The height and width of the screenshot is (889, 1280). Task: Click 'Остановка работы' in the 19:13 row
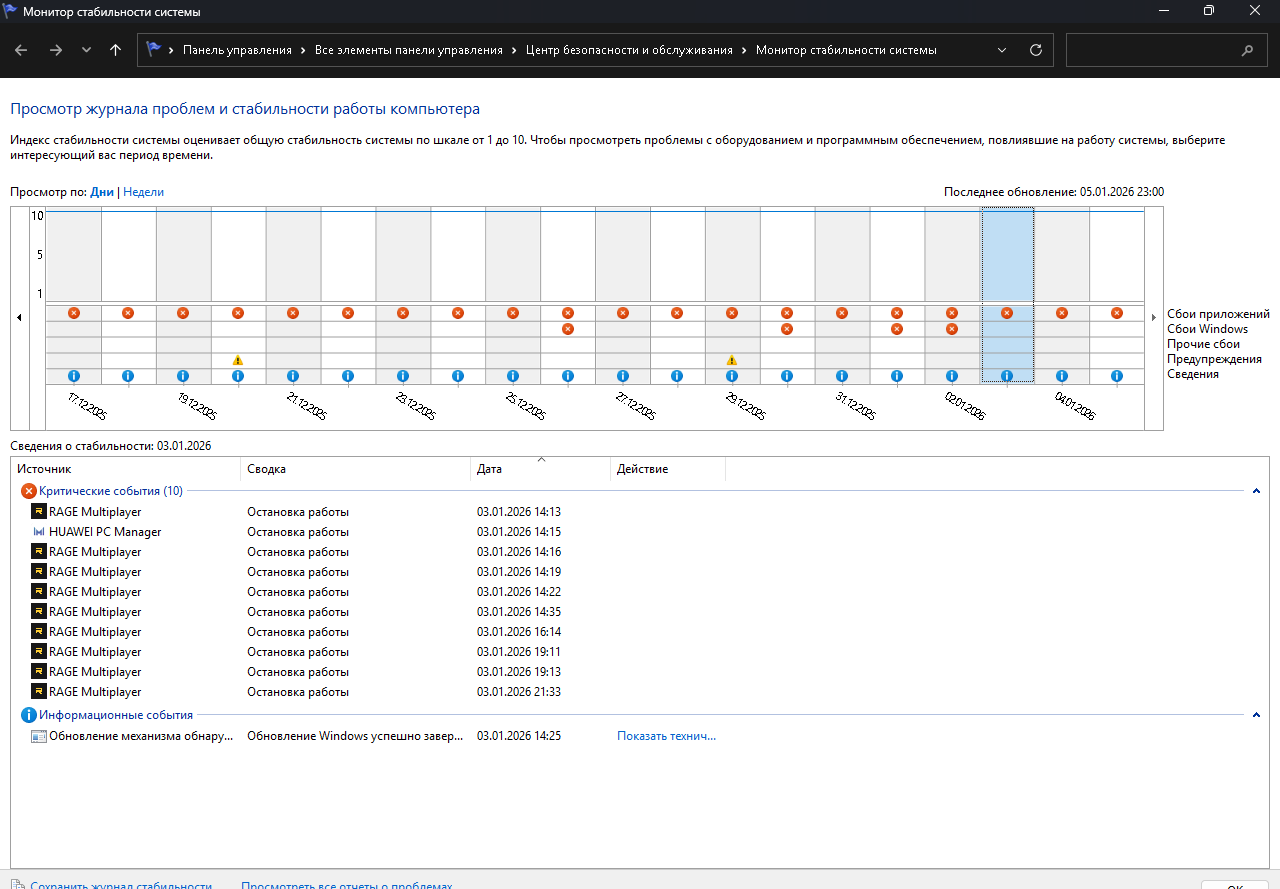click(298, 672)
